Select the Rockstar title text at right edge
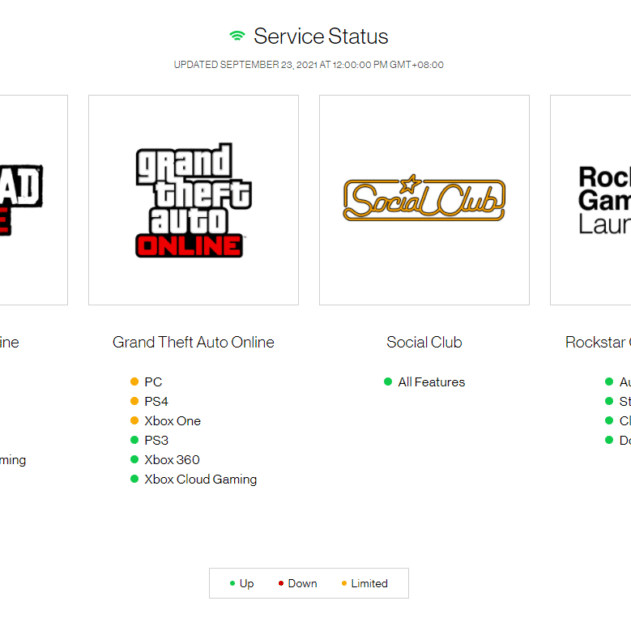Viewport: 631px width, 631px height. coord(598,342)
